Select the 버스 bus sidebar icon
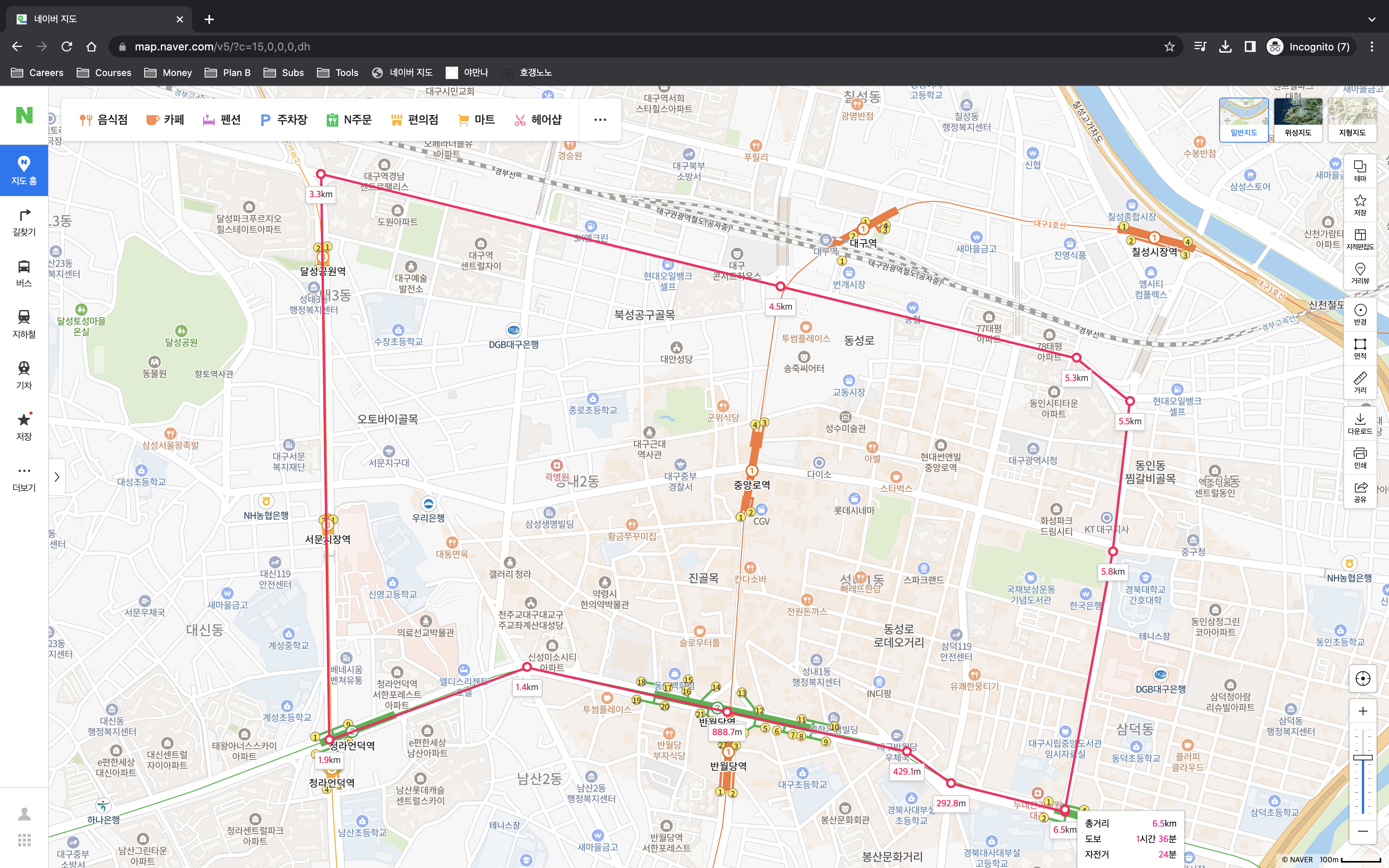This screenshot has width=1389, height=868. pos(24,273)
